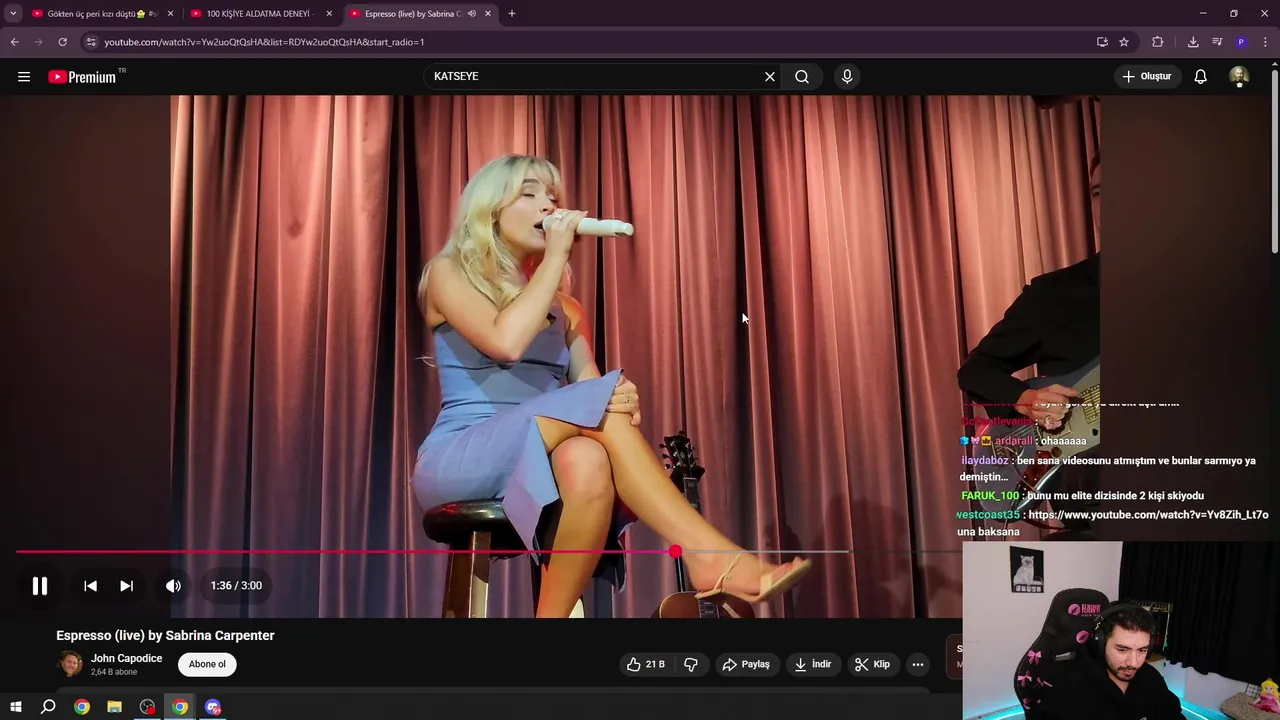
Task: Reload the current page
Action: tap(62, 42)
